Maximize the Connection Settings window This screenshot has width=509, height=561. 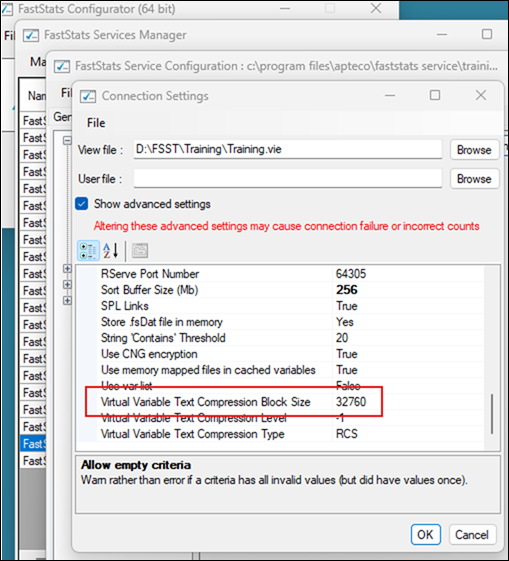pos(435,95)
